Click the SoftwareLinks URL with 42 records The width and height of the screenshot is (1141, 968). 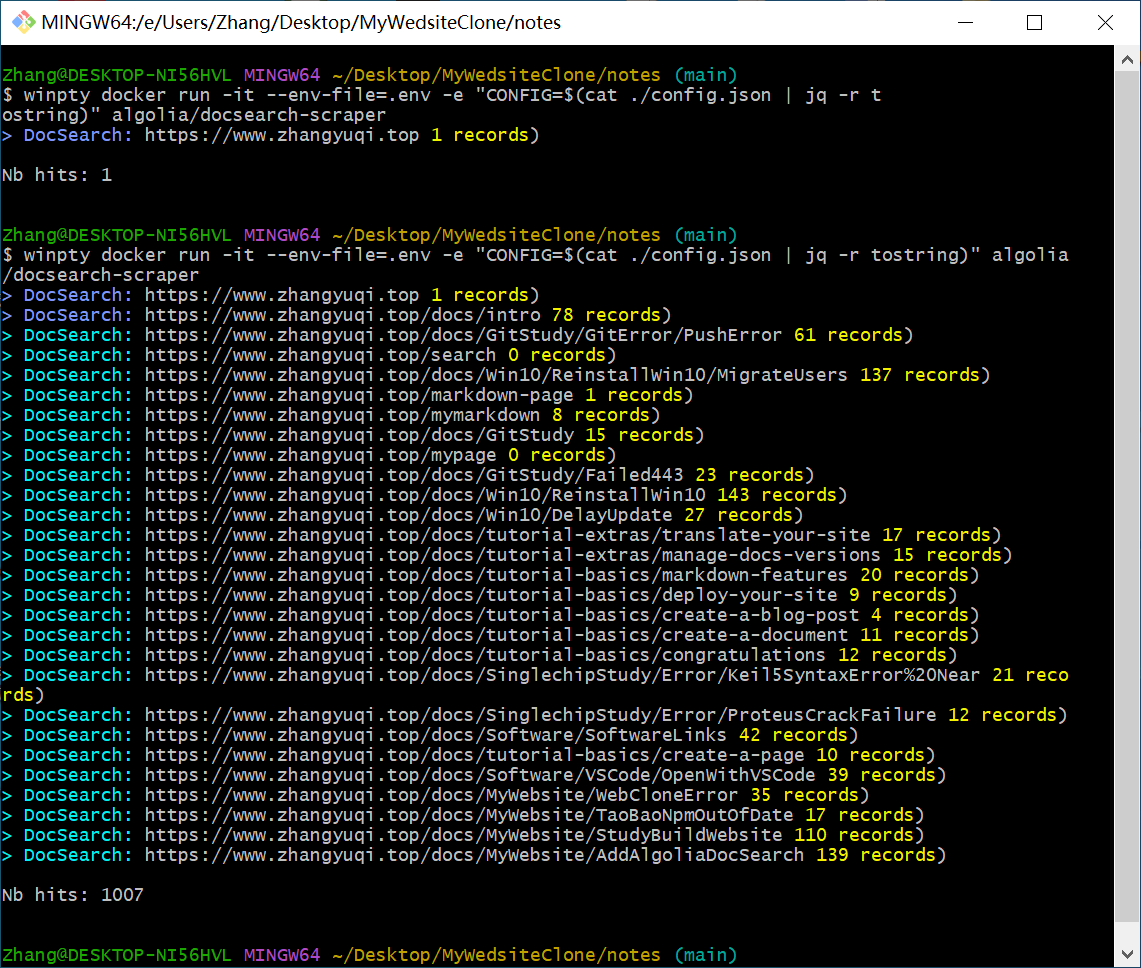click(x=436, y=736)
